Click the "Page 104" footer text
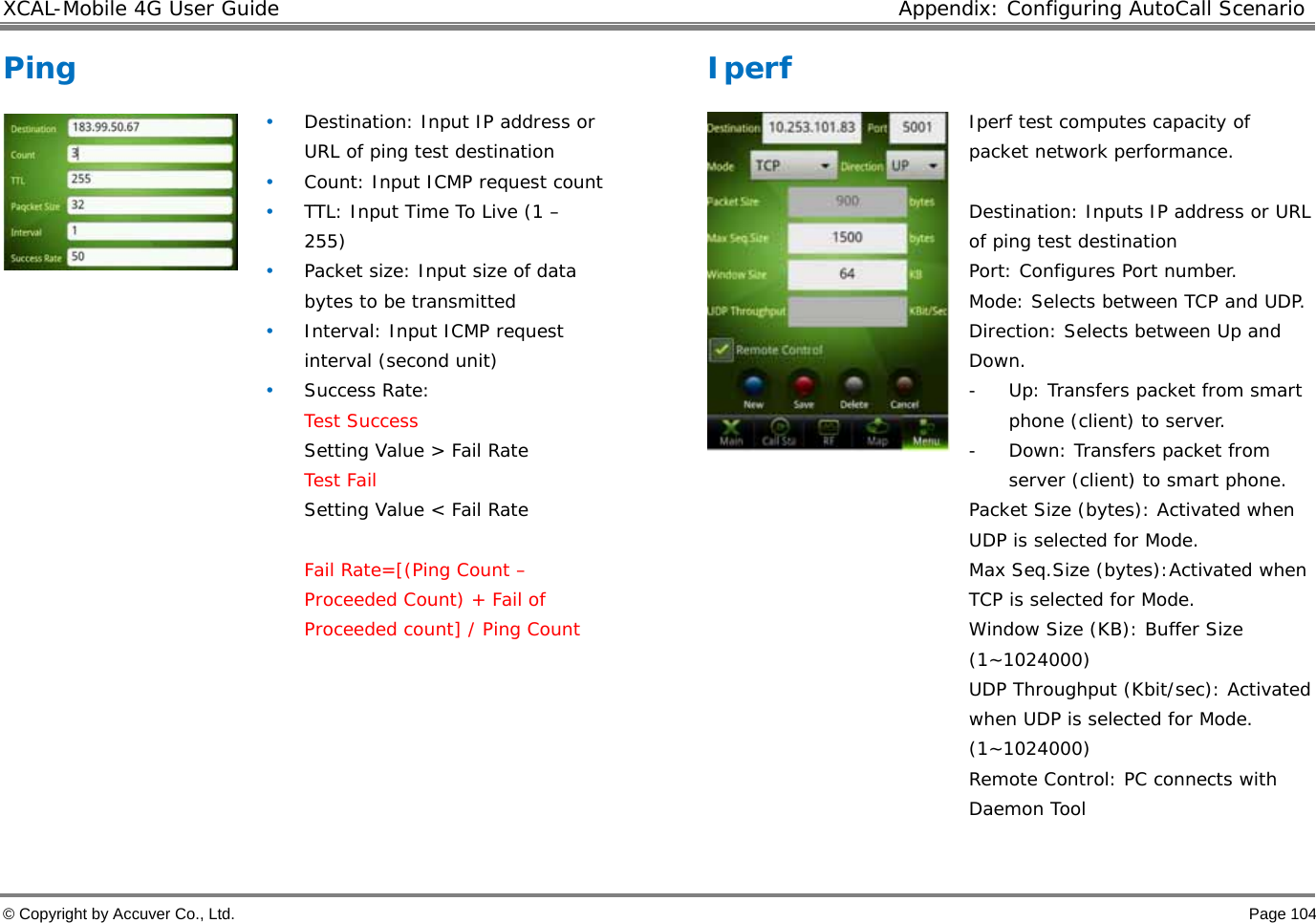 click(1282, 913)
